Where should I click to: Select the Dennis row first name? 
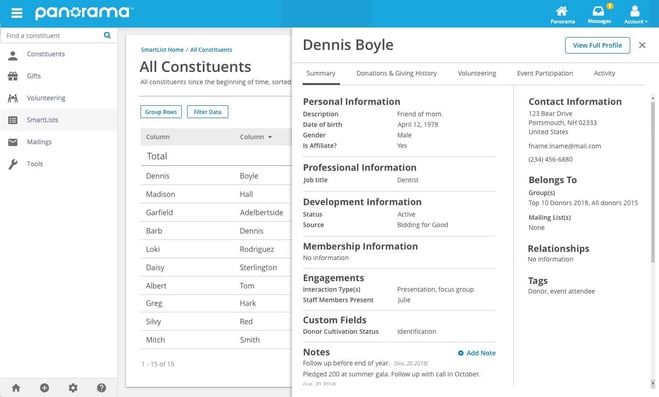tap(158, 176)
